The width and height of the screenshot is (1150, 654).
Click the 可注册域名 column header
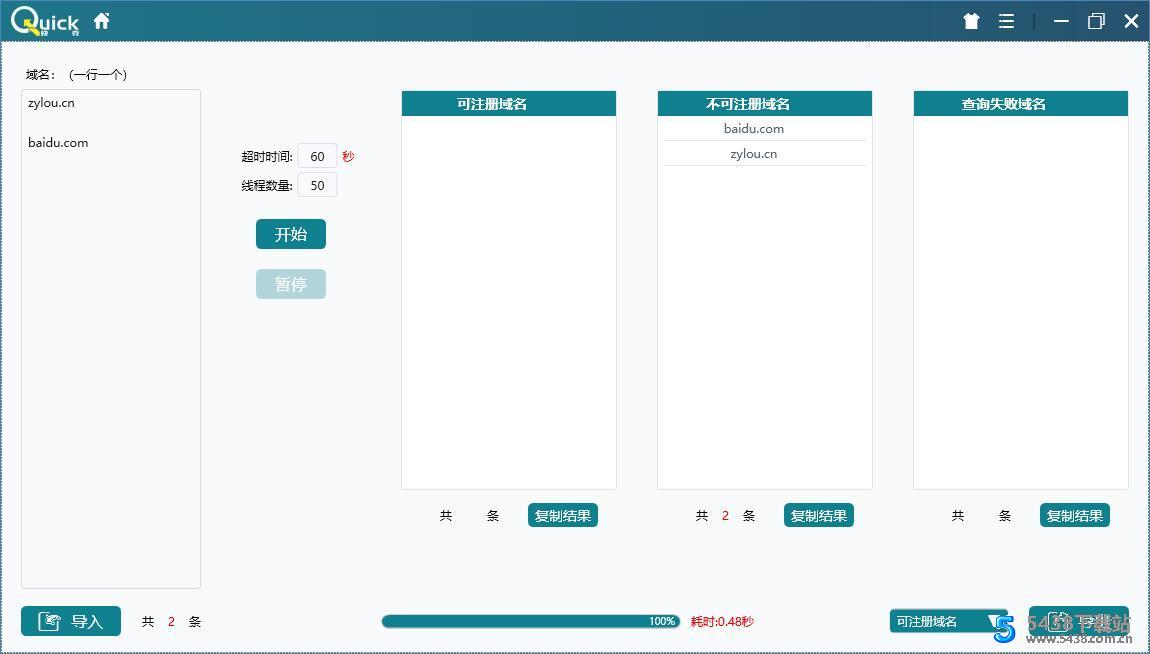[508, 102]
